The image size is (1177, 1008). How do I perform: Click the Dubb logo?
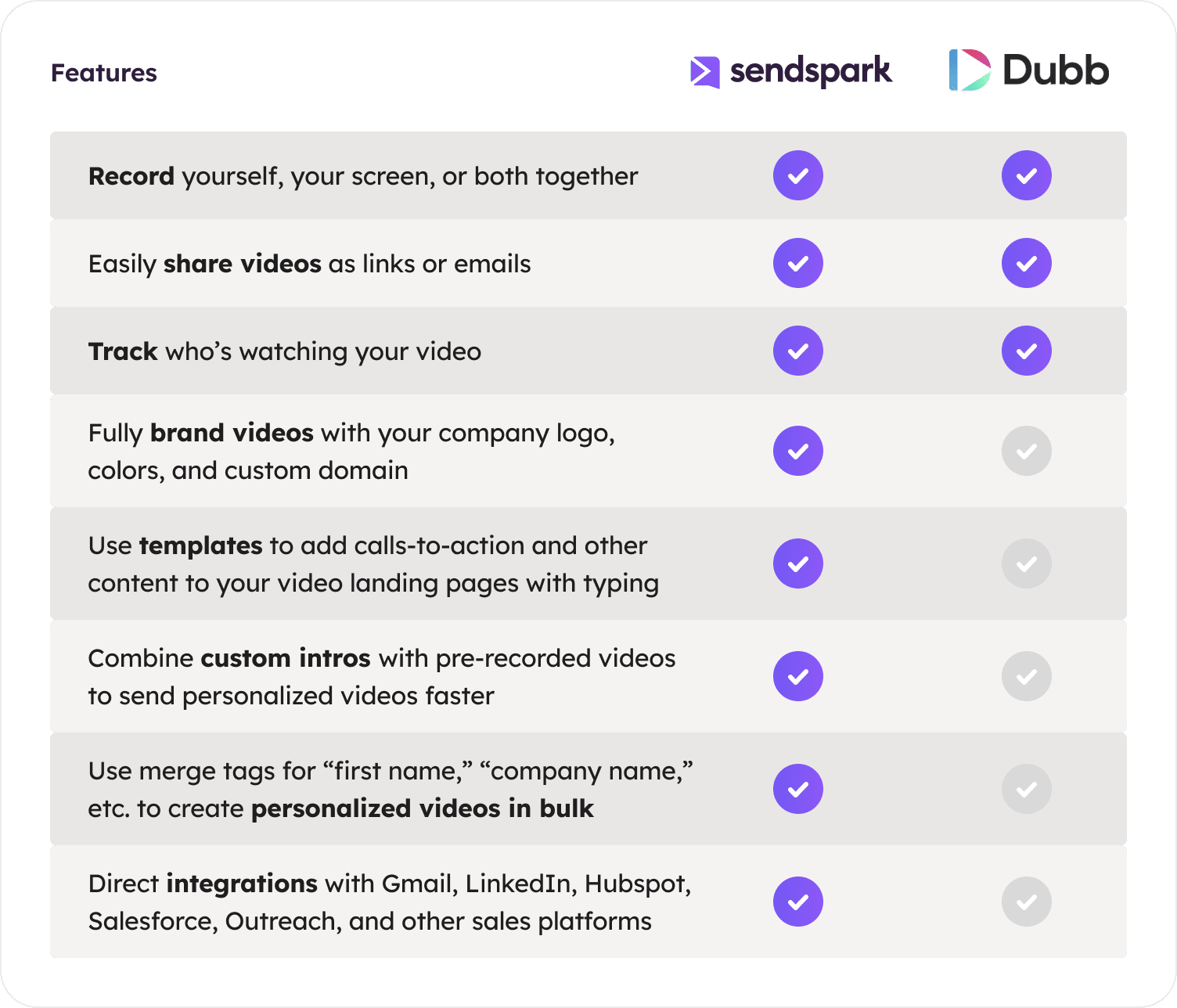coord(1028,70)
